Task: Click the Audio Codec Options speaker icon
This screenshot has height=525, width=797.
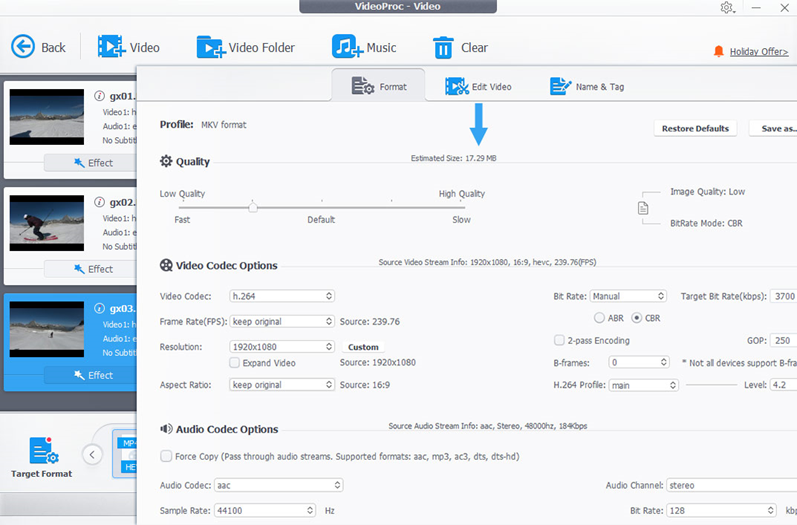Action: point(166,428)
